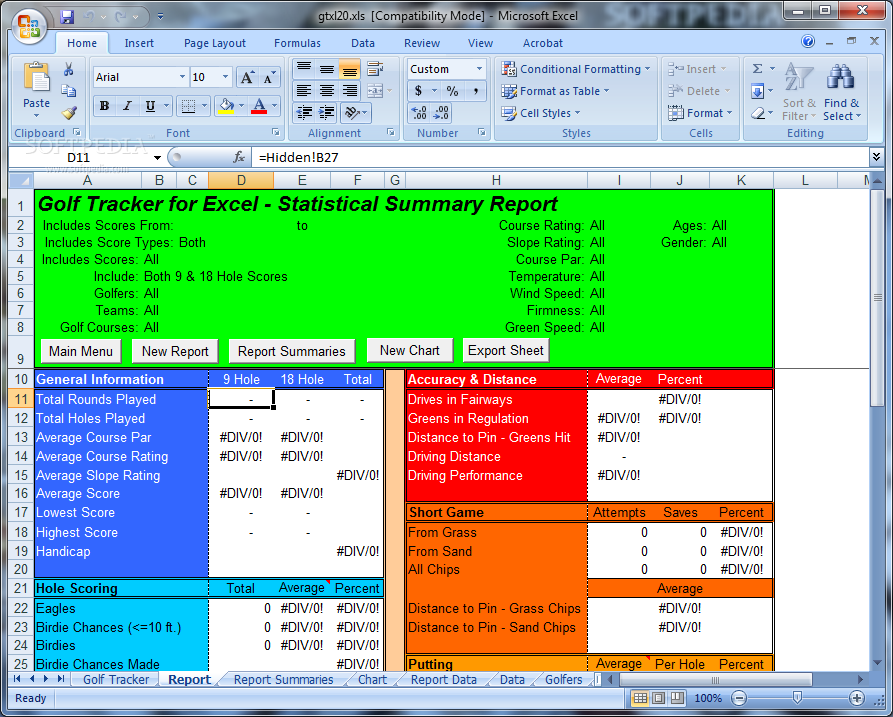Click the Wrap Text icon

point(375,69)
